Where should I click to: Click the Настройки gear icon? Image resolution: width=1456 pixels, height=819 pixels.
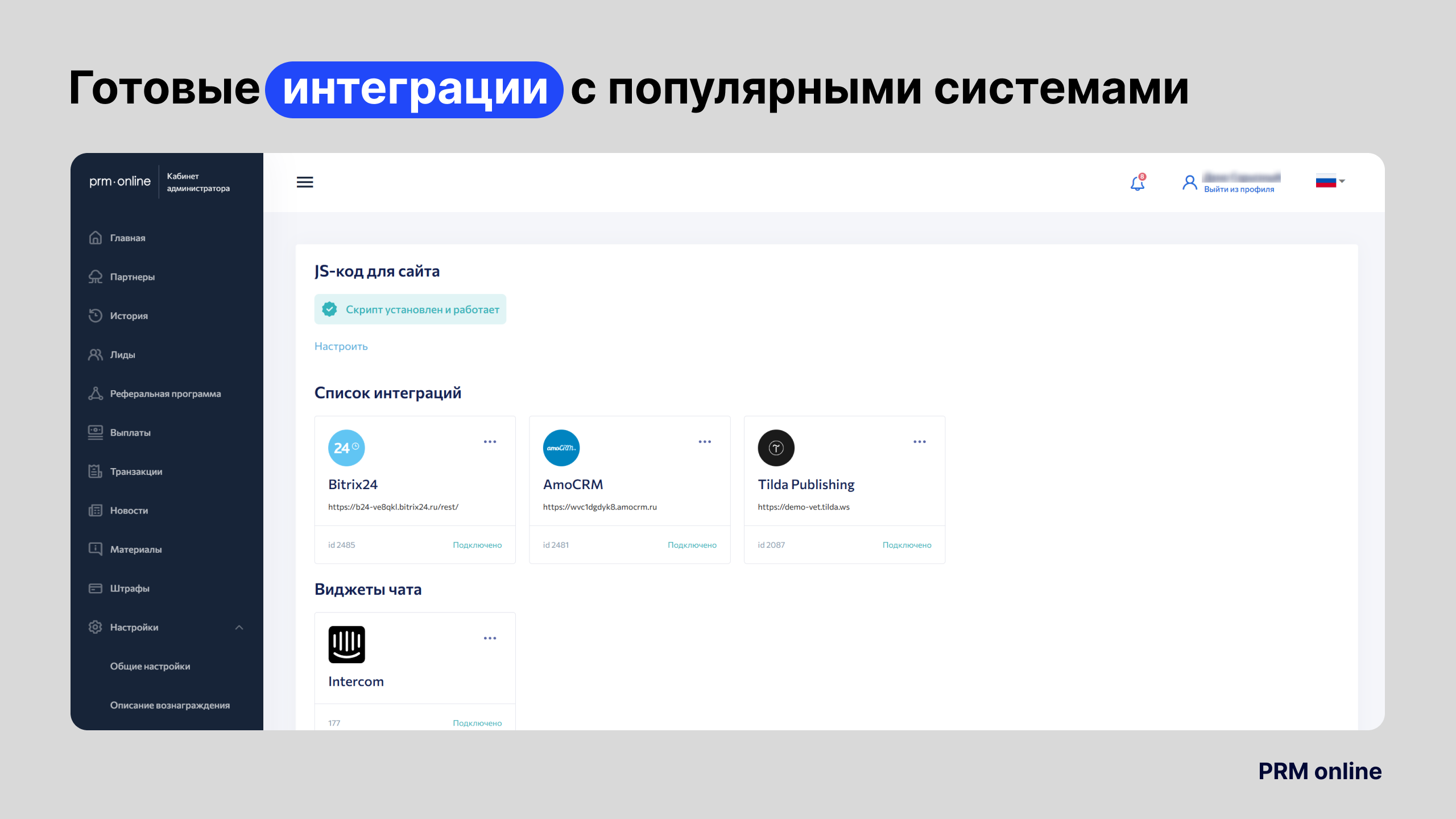tap(96, 627)
